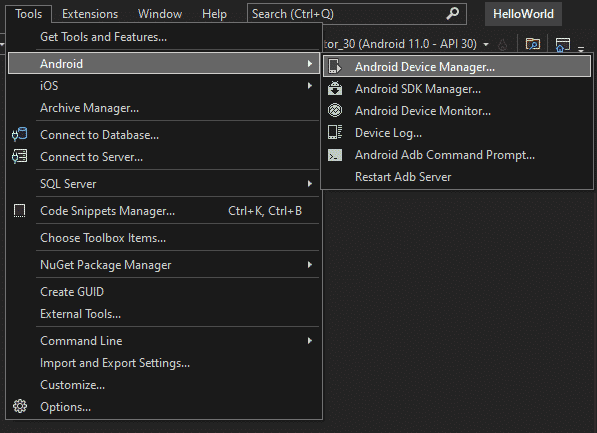Viewport: 597px width, 433px height.
Task: Click the Android SDK Manager icon
Action: click(335, 88)
